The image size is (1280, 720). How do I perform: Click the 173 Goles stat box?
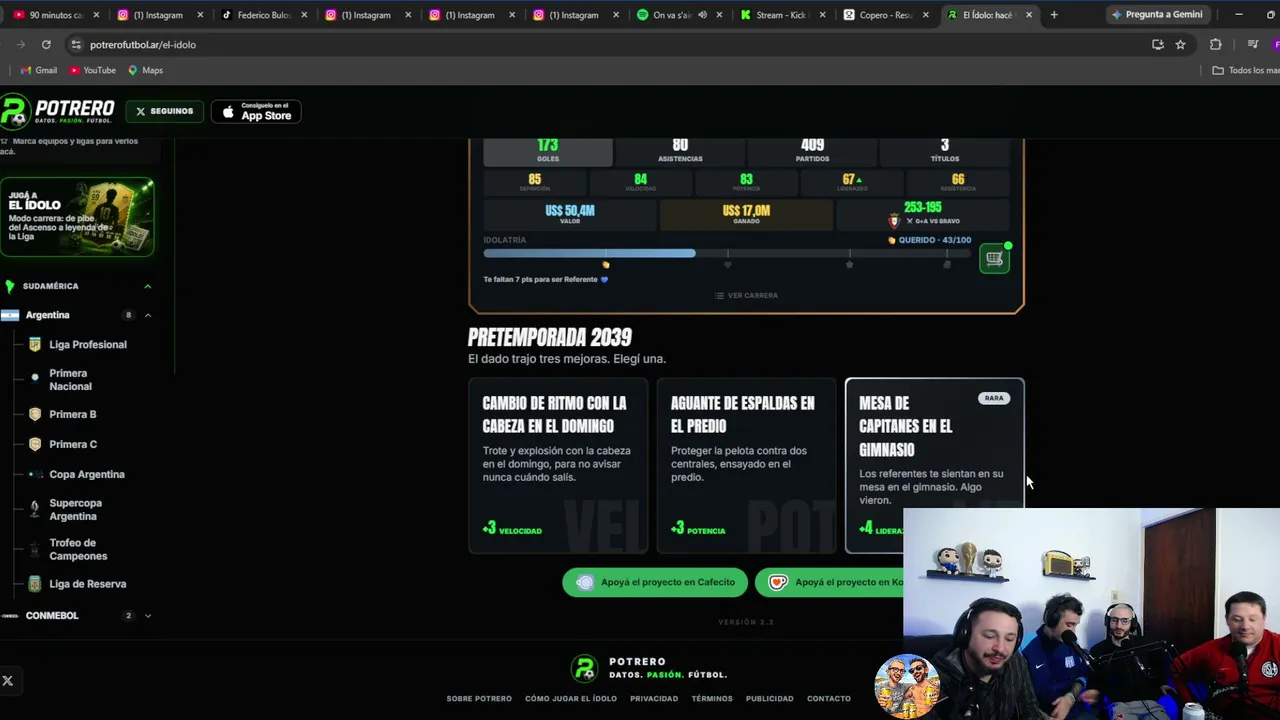[x=547, y=151]
